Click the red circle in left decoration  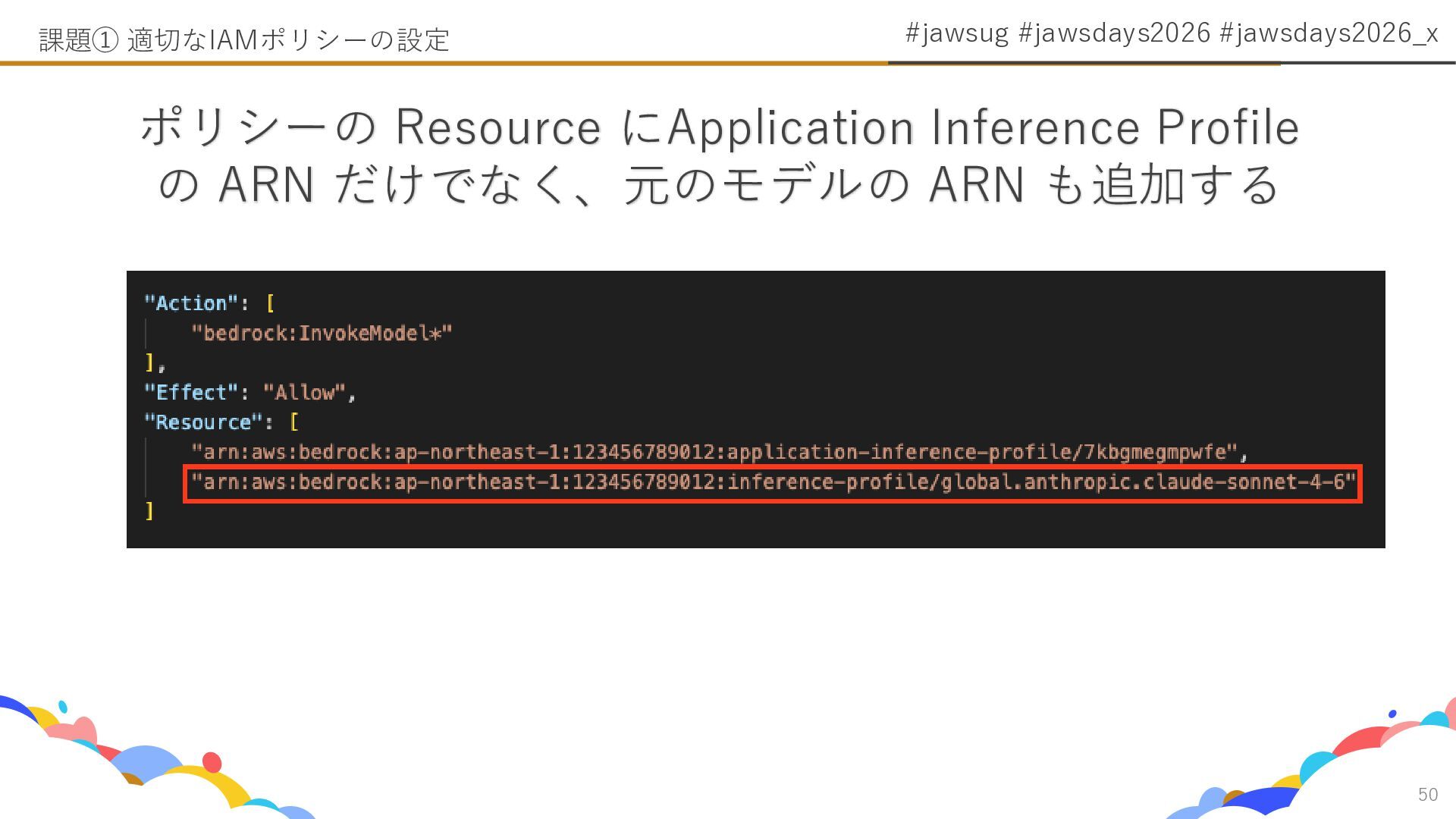click(x=212, y=762)
